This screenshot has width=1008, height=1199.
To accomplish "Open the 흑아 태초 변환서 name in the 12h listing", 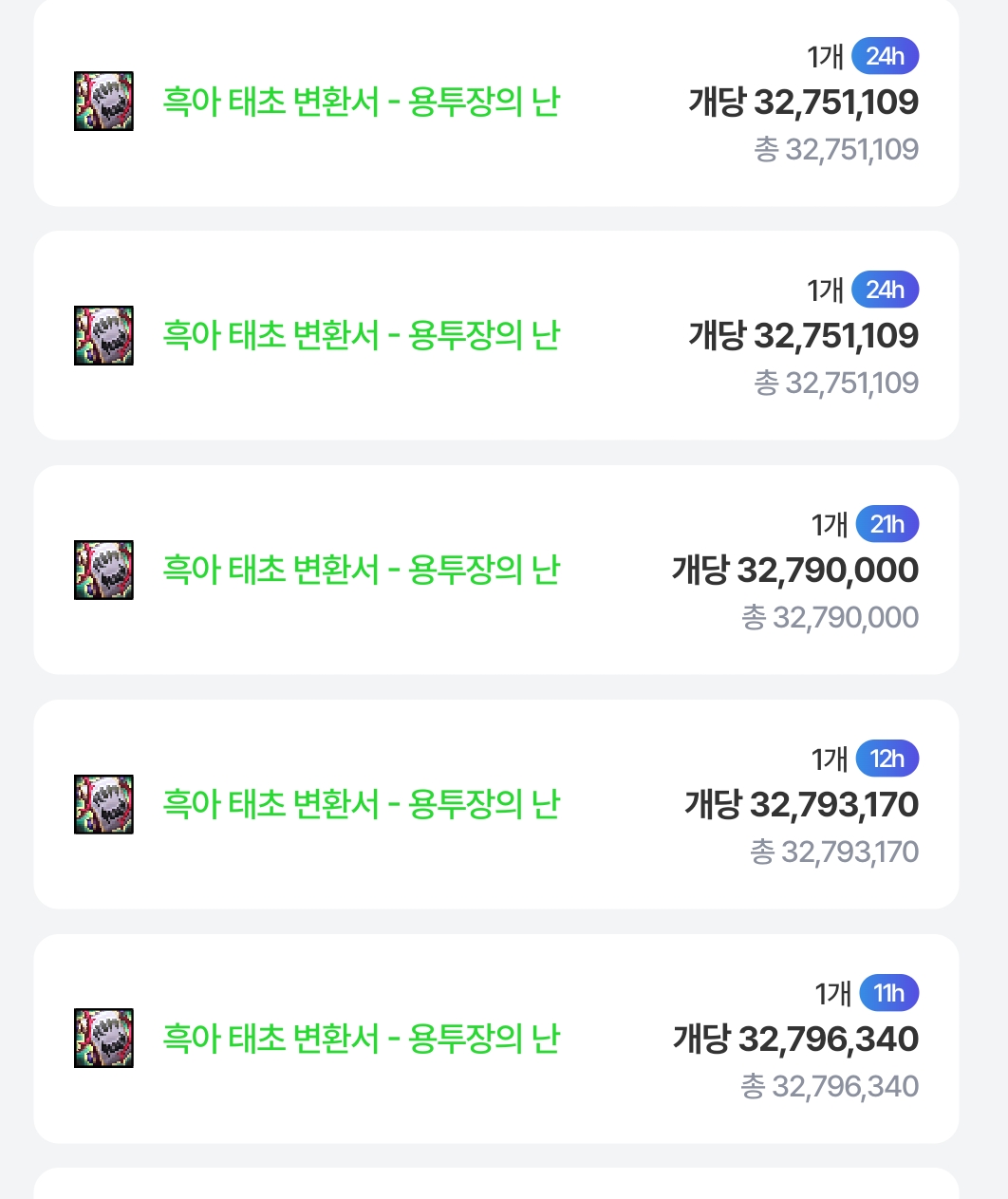I will 361,804.
